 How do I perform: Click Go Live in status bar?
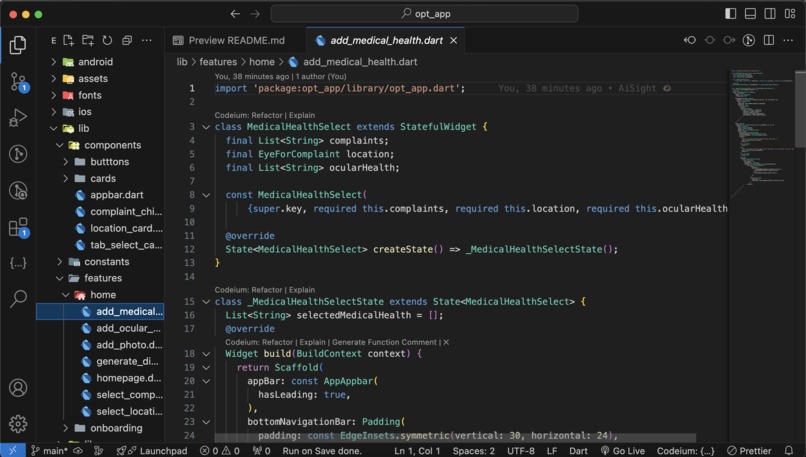coord(624,451)
